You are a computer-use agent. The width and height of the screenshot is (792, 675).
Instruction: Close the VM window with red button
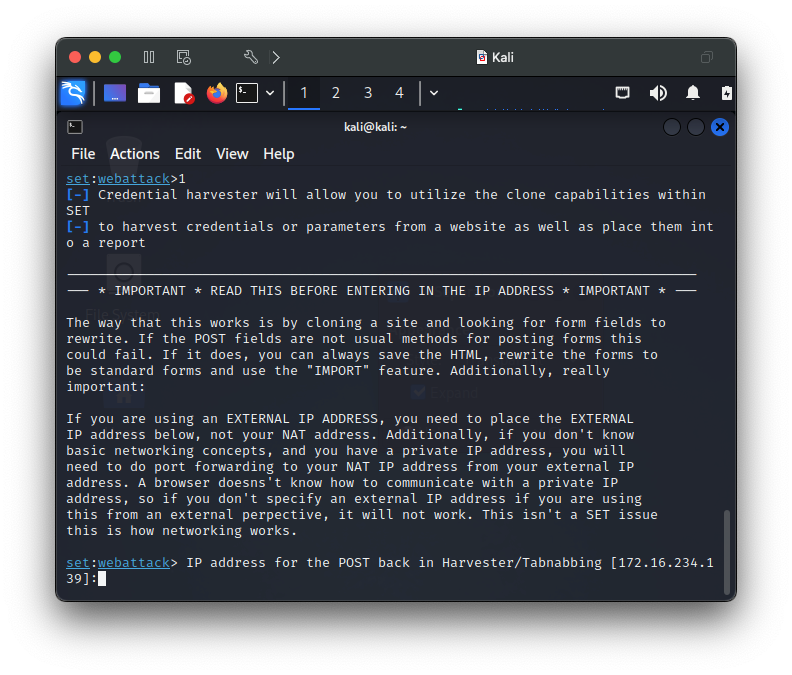click(x=75, y=57)
